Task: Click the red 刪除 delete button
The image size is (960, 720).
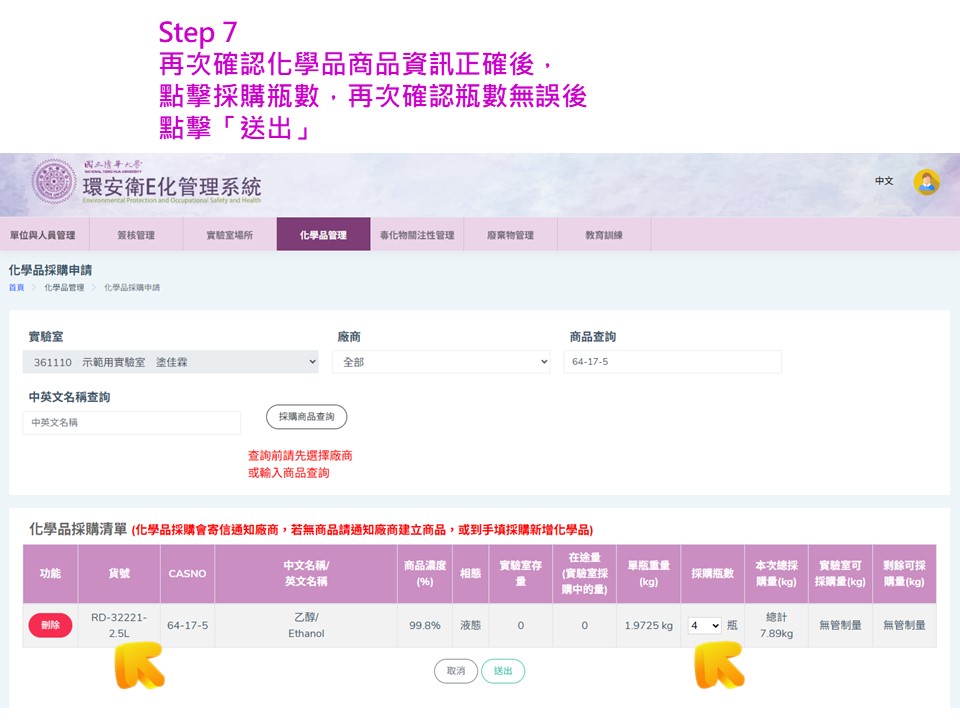Action: pyautogui.click(x=50, y=625)
